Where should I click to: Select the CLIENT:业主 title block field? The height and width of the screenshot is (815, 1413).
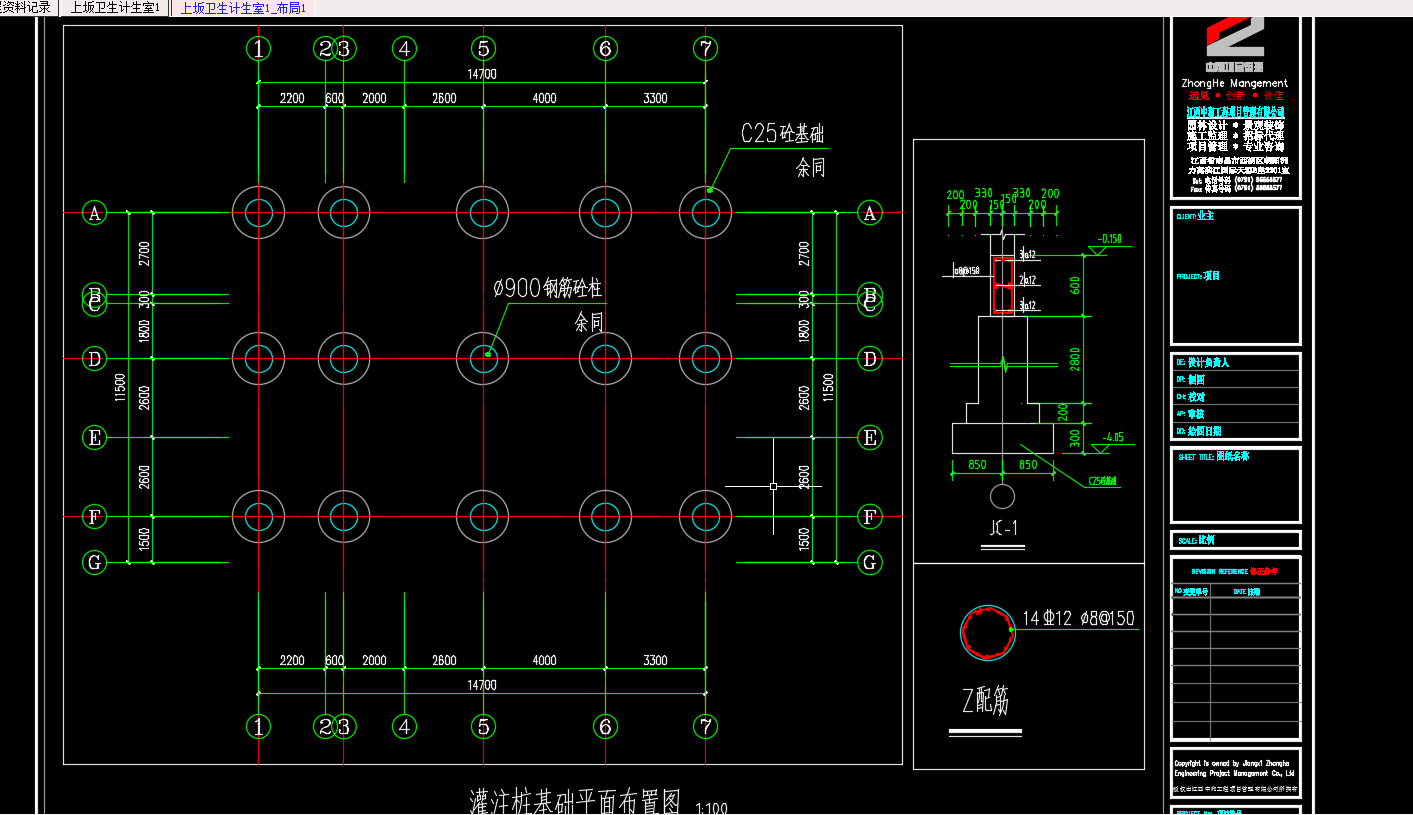tap(1194, 216)
